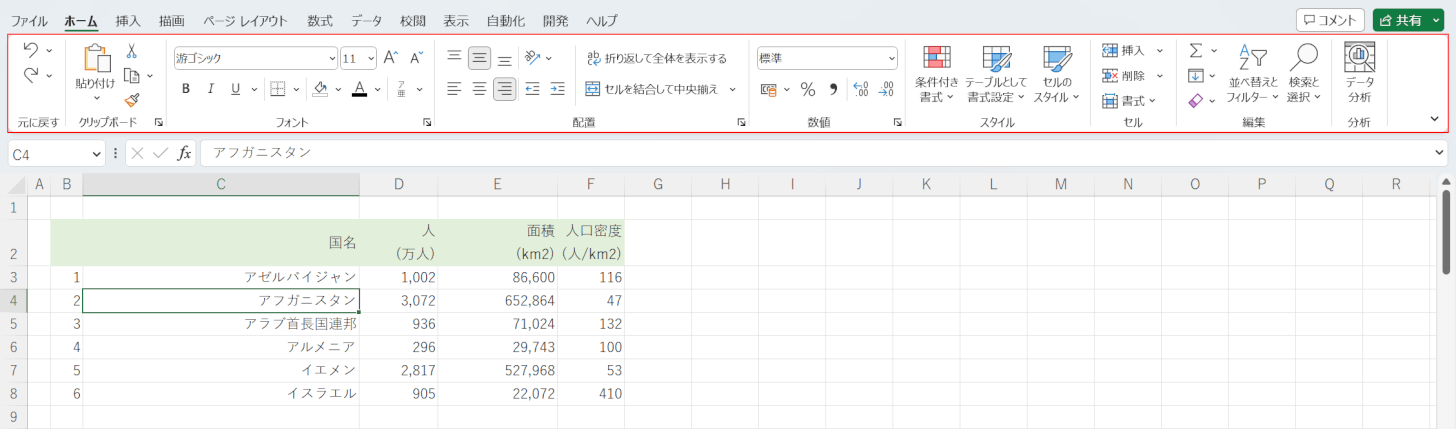Open the font name dropdown
1456x429 pixels.
point(333,58)
